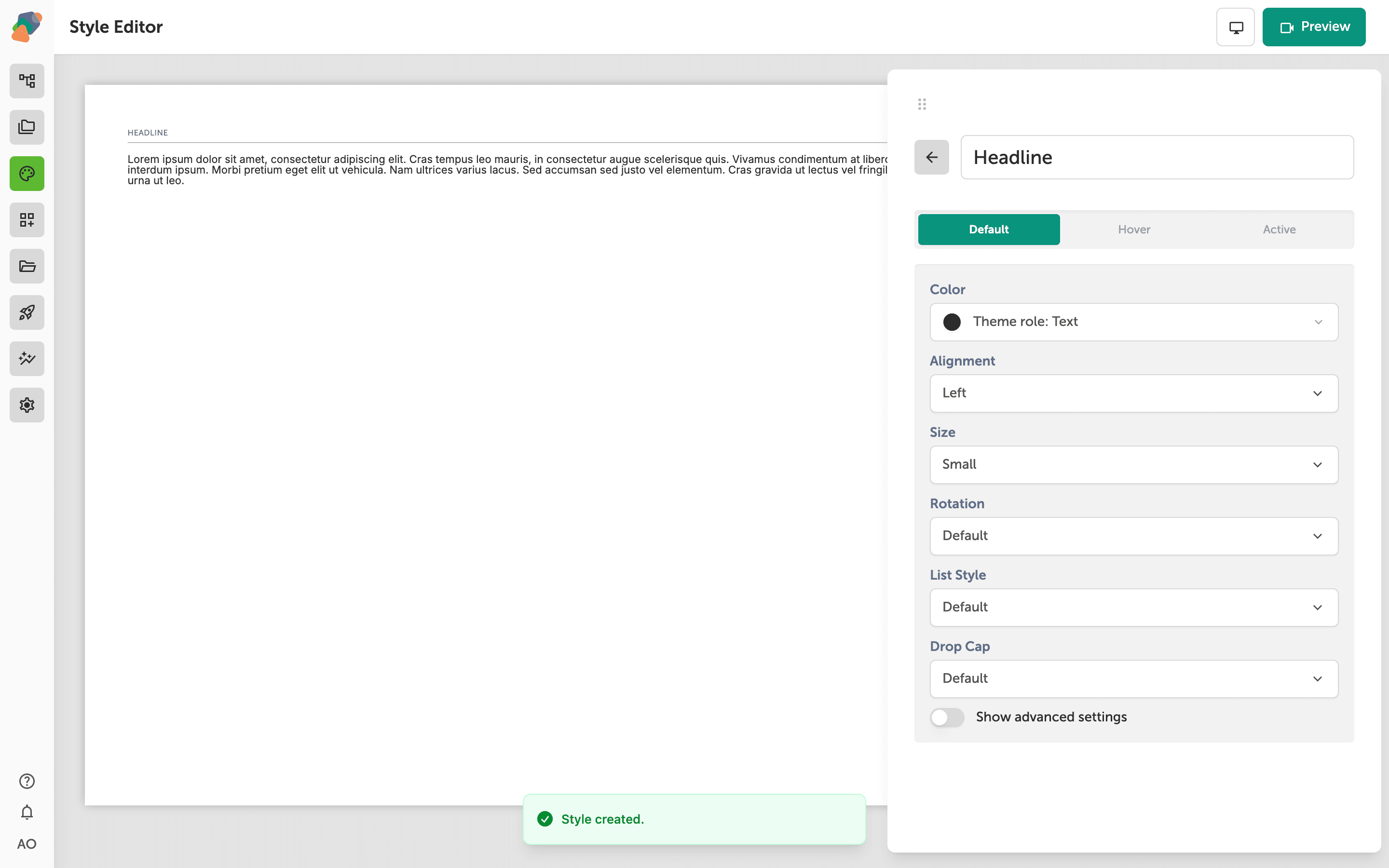Go back with the left arrow button

pos(932,157)
